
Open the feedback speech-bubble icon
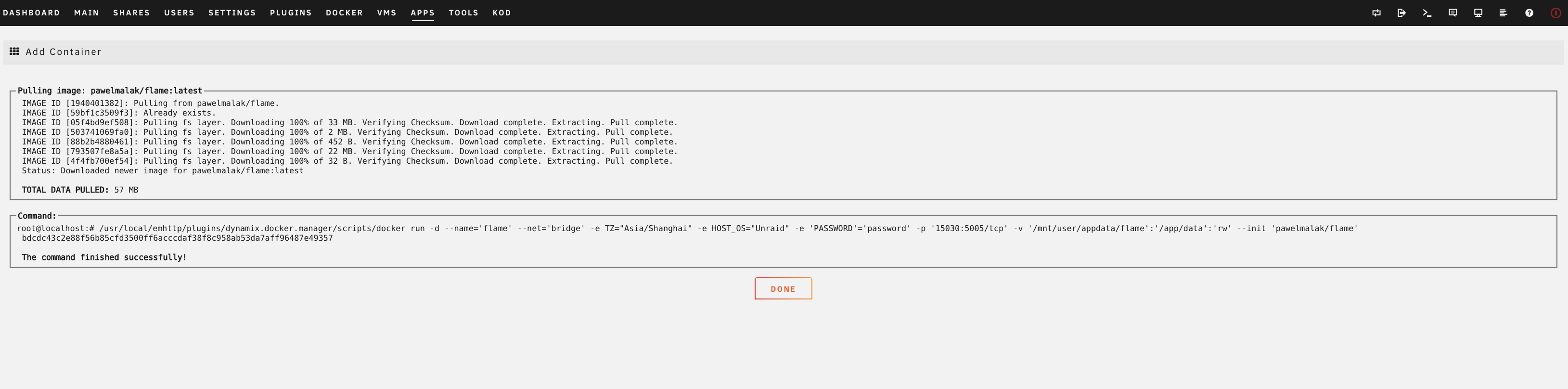point(1453,13)
